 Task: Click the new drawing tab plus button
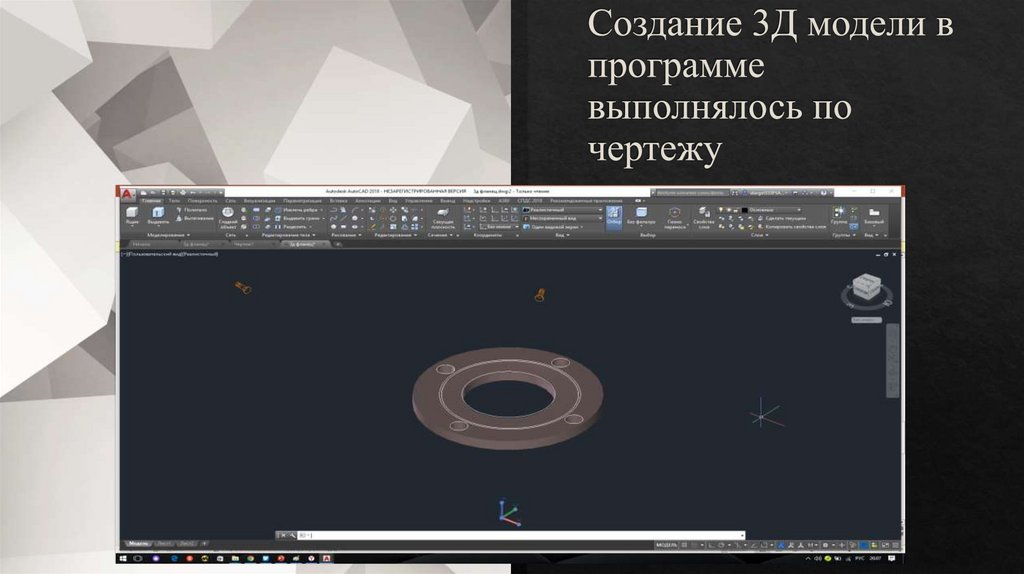[x=338, y=244]
